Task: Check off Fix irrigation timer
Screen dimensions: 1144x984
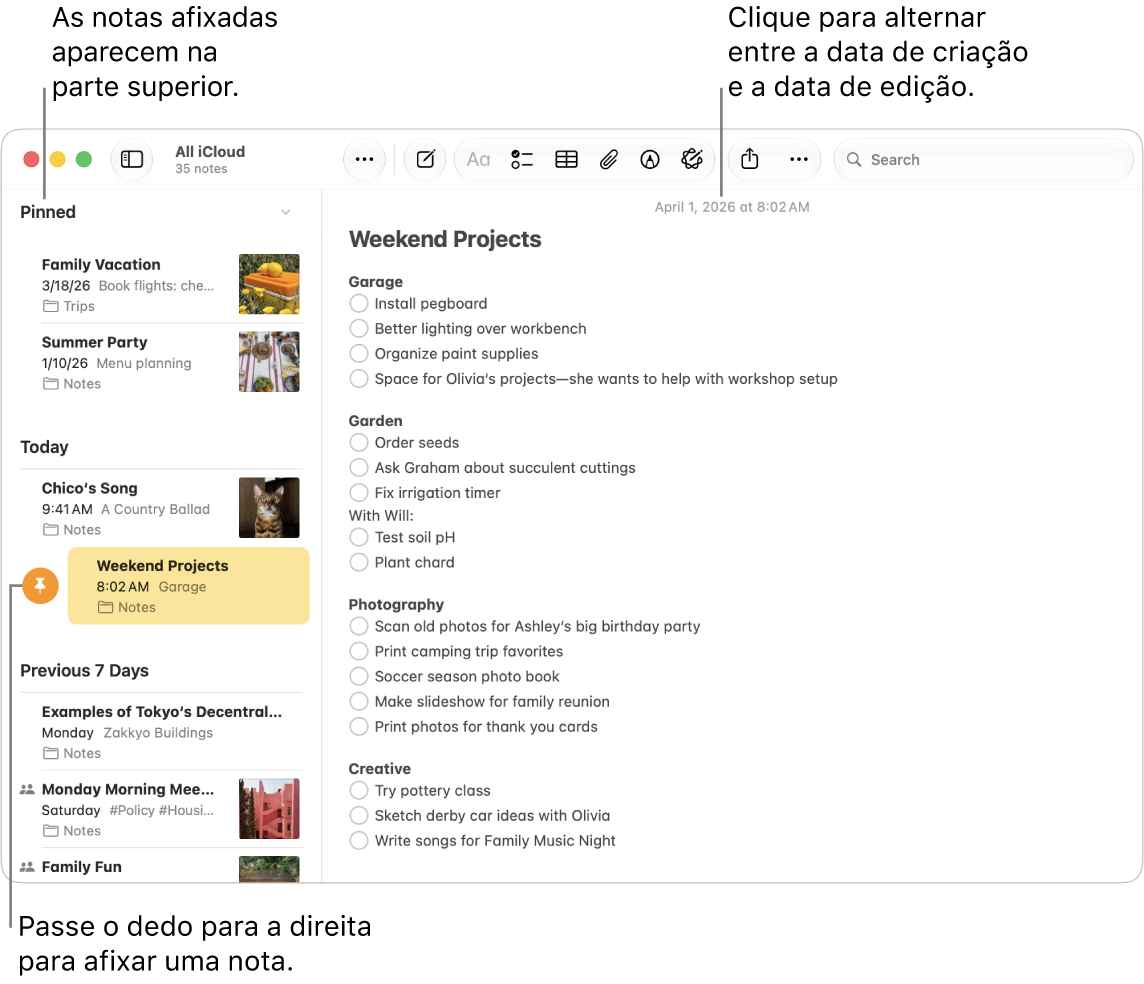Action: coord(358,492)
